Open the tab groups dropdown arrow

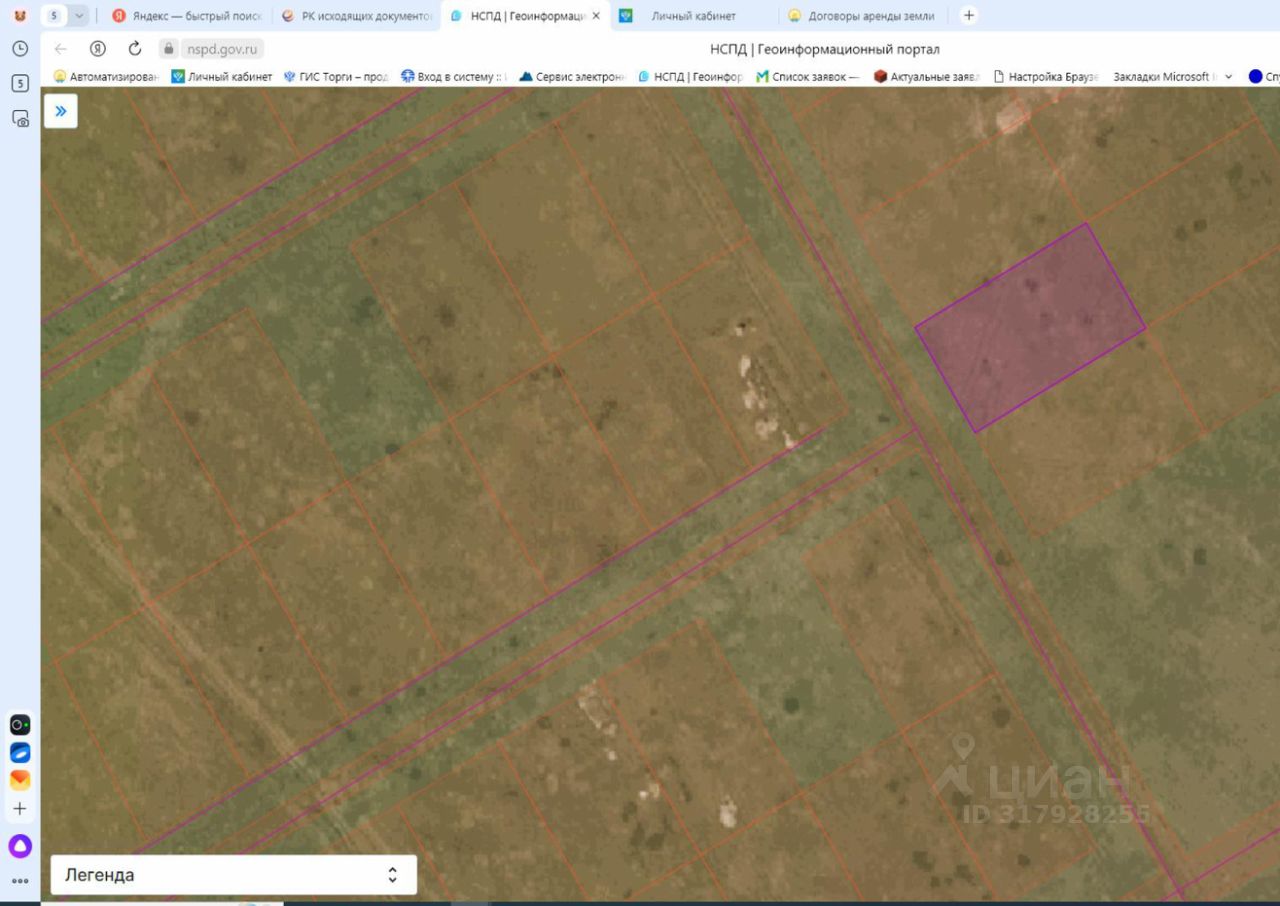(79, 16)
